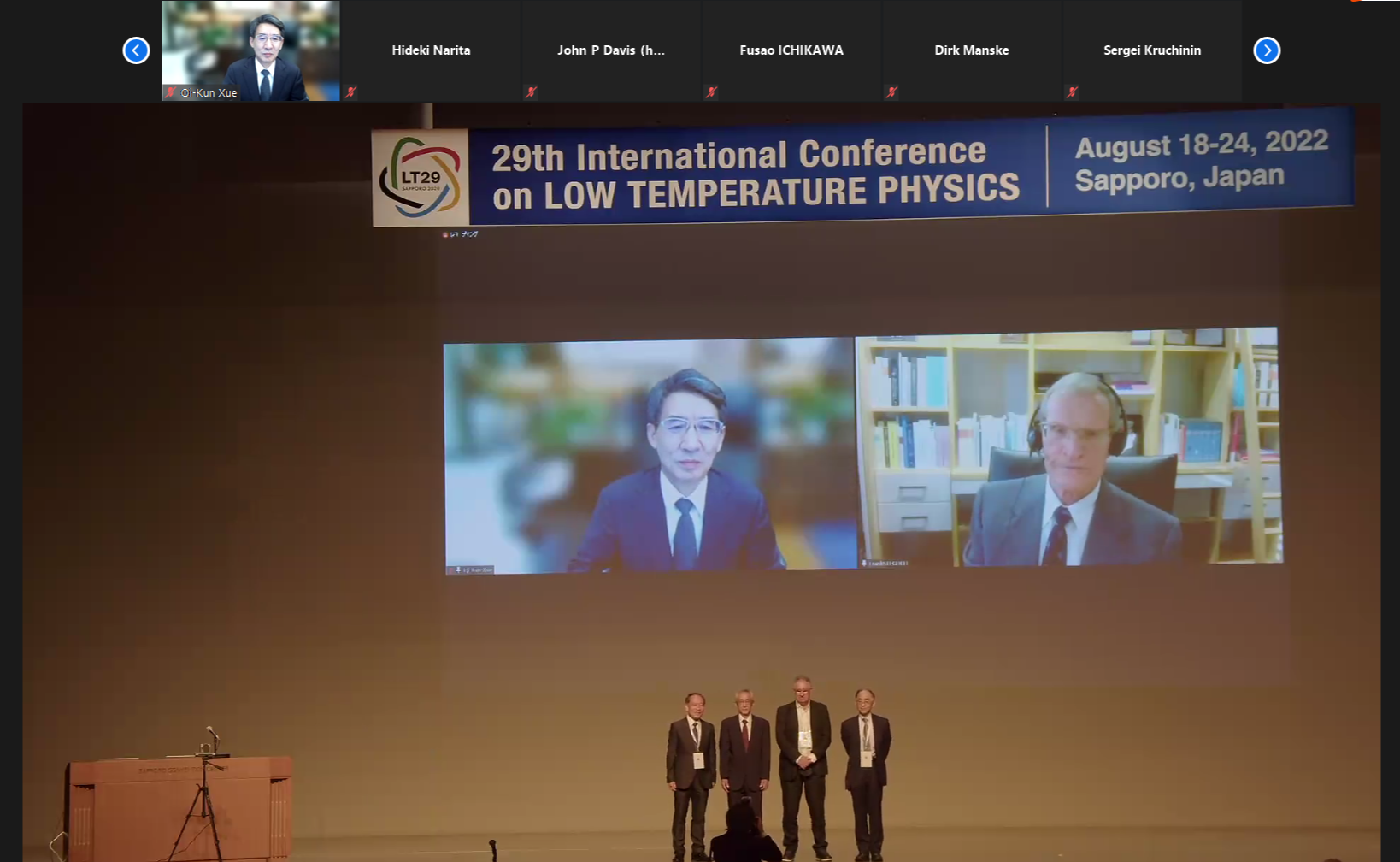Click muted mic icon on Dirk Manske tile
Screen dimensions: 1400x862
click(892, 92)
